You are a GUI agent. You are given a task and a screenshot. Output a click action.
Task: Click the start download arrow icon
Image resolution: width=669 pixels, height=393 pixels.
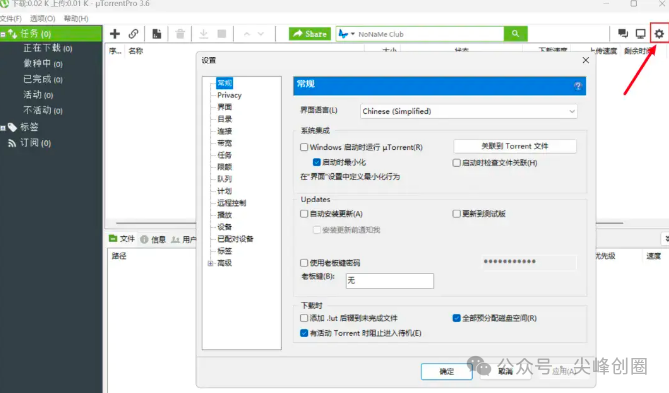click(x=204, y=34)
